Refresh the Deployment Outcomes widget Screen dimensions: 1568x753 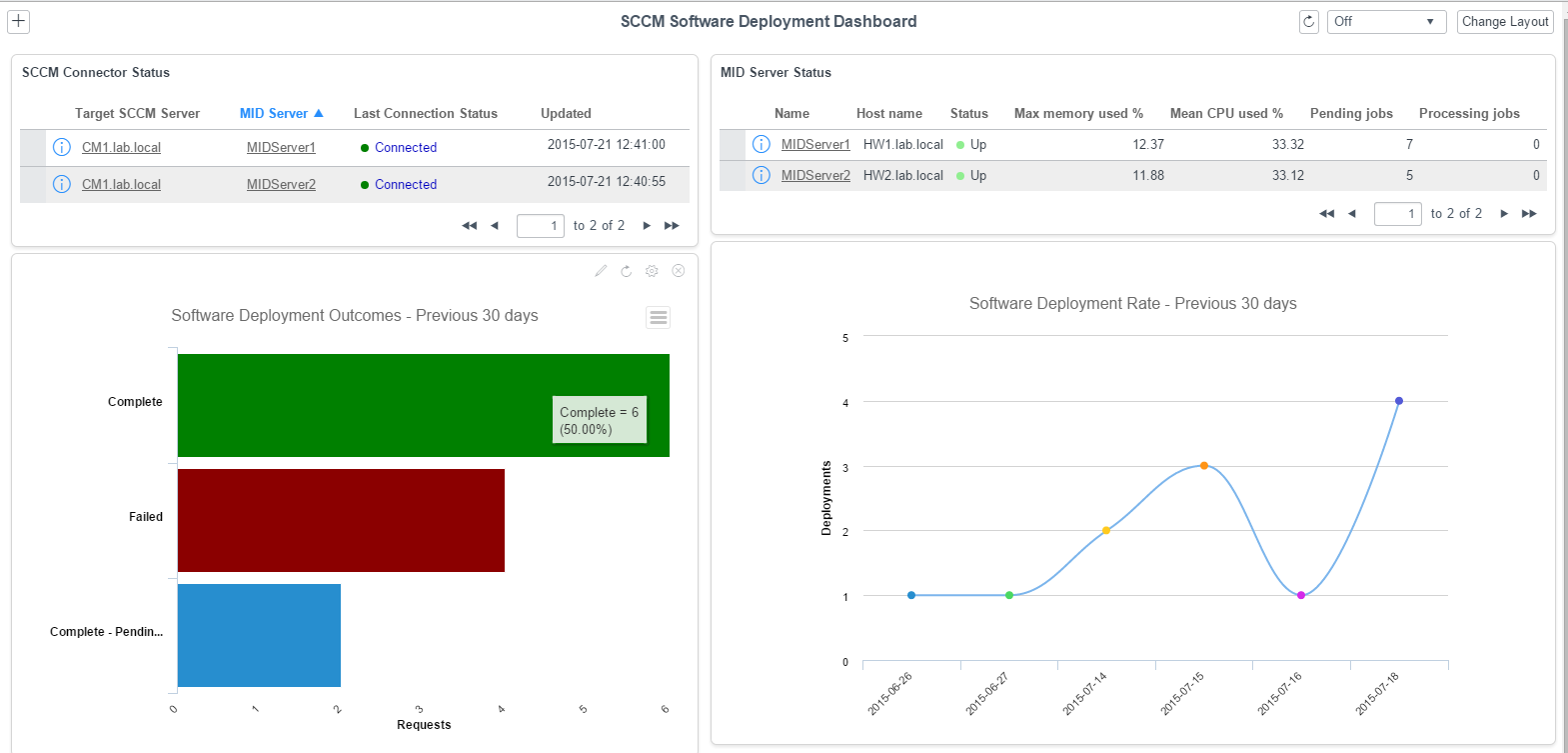627,271
